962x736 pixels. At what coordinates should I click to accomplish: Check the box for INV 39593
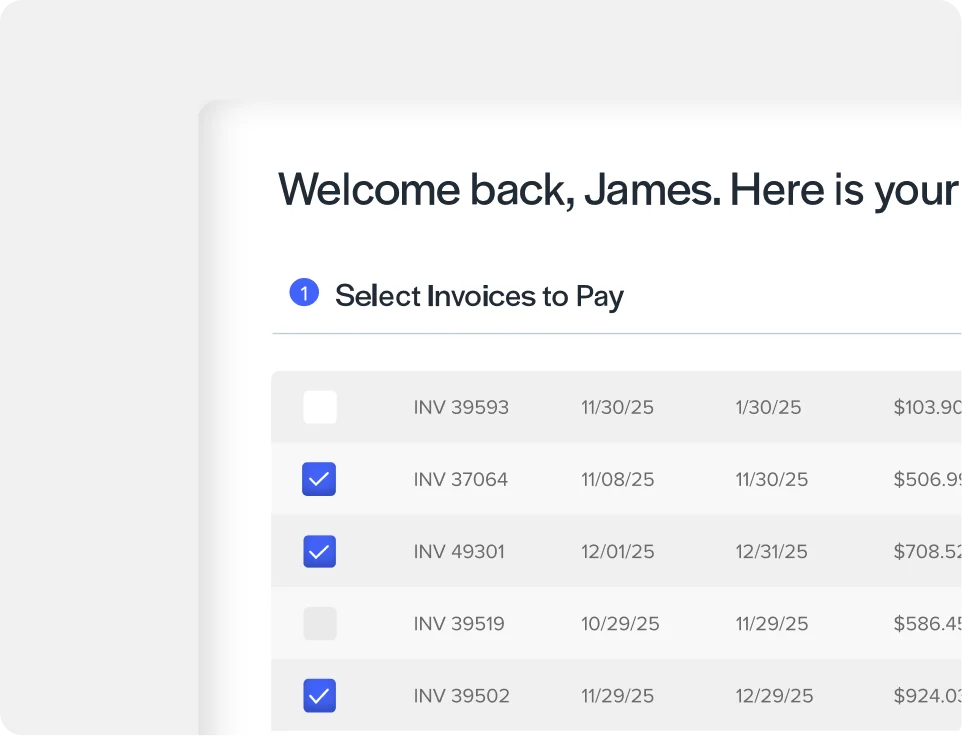pyautogui.click(x=320, y=407)
